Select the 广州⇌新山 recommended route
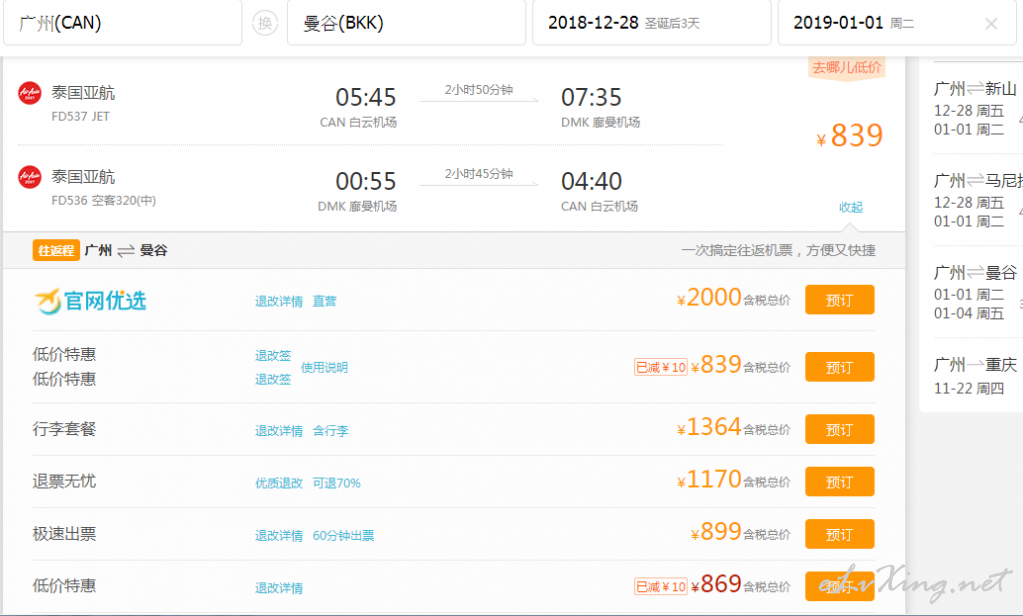This screenshot has width=1023, height=616. click(x=976, y=108)
